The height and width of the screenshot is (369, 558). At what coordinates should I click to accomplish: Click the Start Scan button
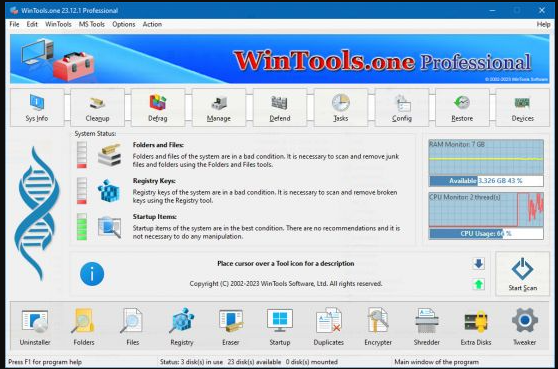coord(522,274)
